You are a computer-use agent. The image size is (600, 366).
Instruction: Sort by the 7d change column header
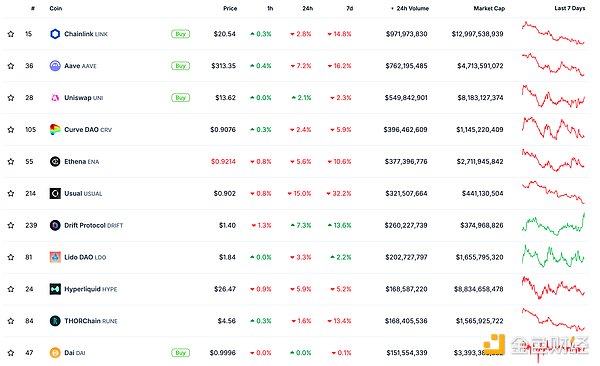click(349, 8)
